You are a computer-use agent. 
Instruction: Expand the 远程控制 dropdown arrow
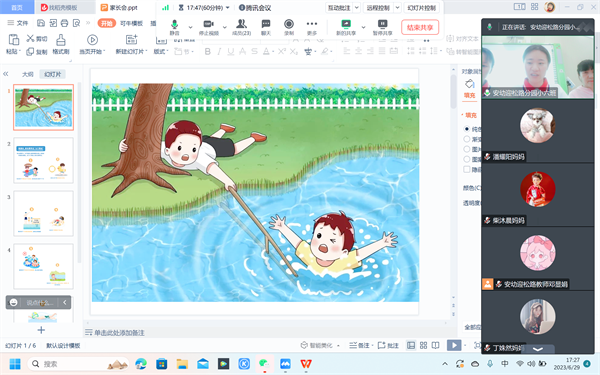(397, 8)
